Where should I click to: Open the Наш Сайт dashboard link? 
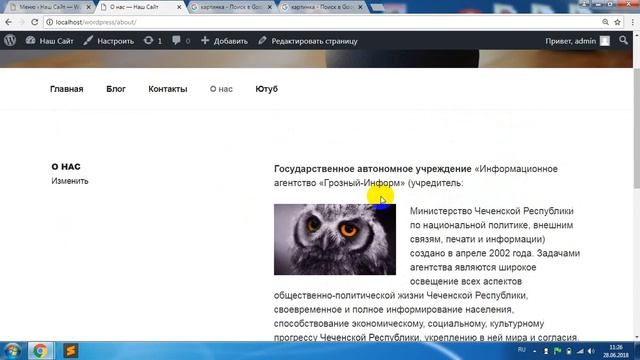point(49,41)
